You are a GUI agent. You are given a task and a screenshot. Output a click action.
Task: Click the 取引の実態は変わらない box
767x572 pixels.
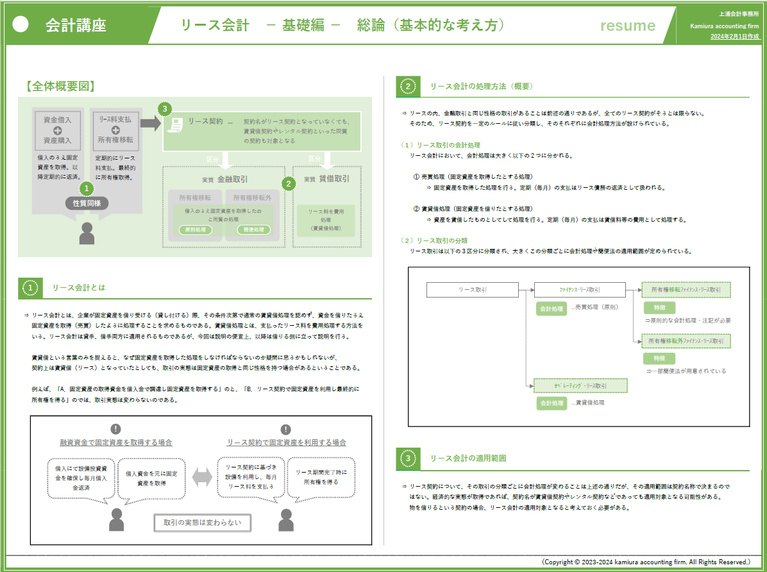202,523
